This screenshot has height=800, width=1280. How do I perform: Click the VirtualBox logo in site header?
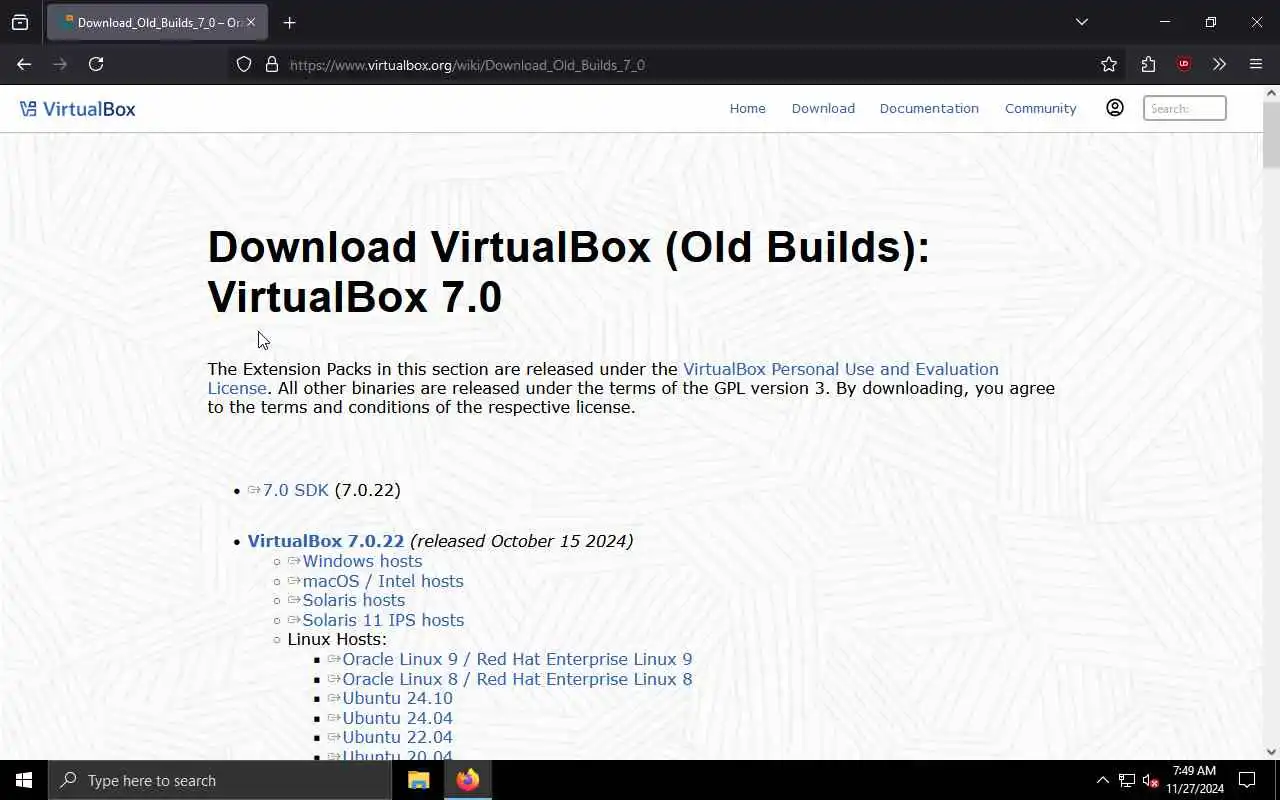click(77, 109)
